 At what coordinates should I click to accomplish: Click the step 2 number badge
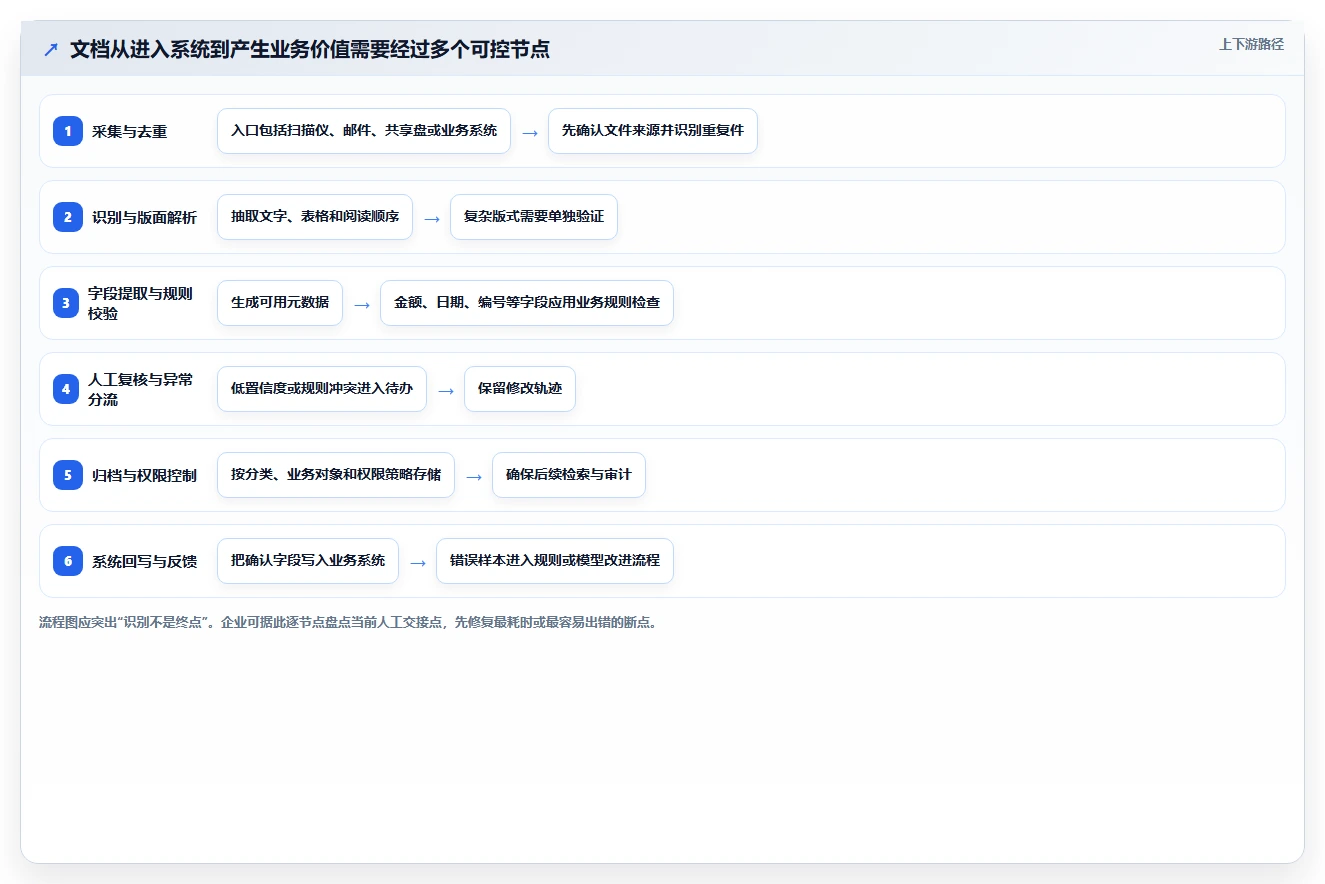(x=68, y=217)
